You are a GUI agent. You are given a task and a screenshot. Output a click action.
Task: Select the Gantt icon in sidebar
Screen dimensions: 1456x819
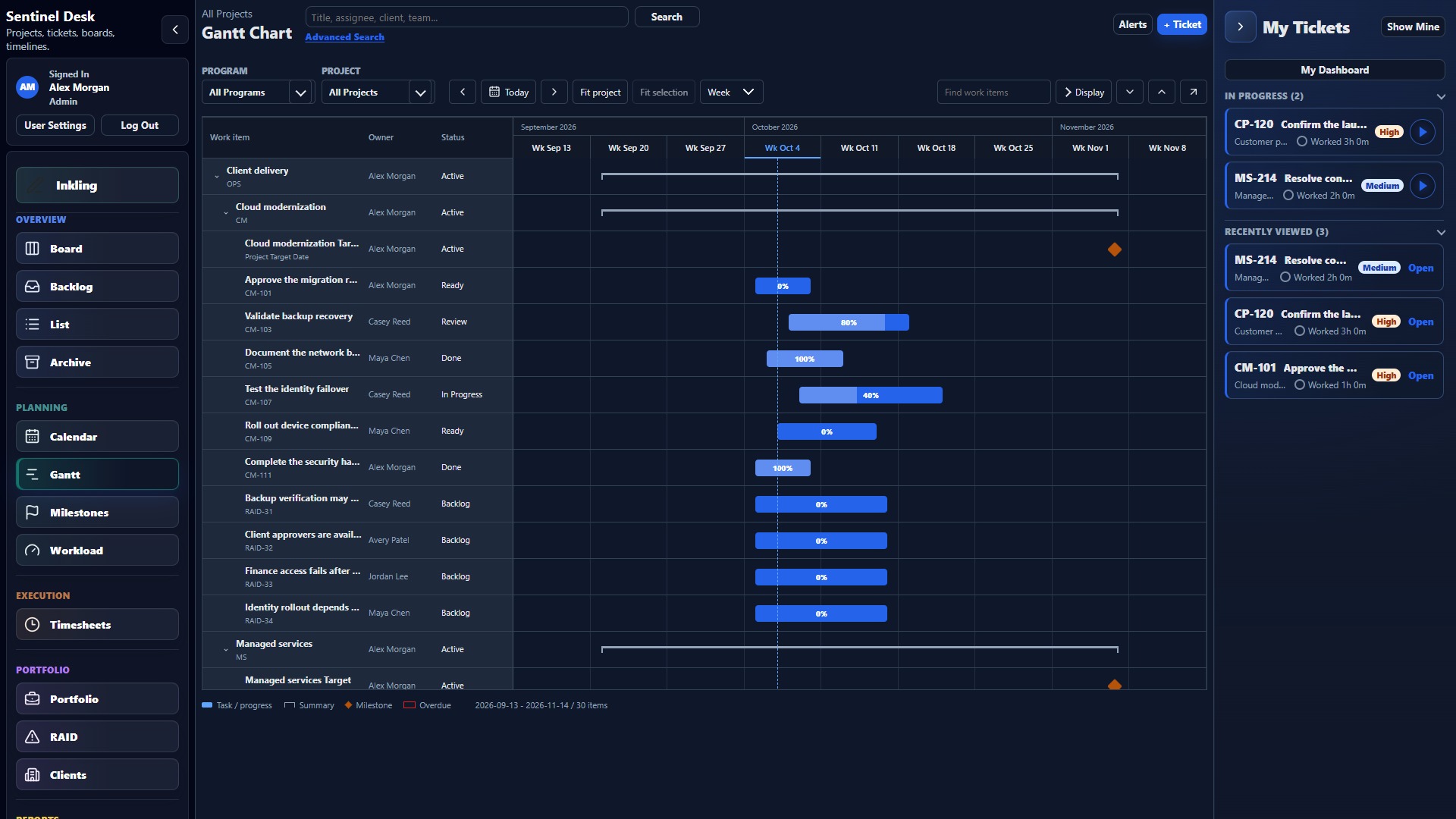[33, 475]
